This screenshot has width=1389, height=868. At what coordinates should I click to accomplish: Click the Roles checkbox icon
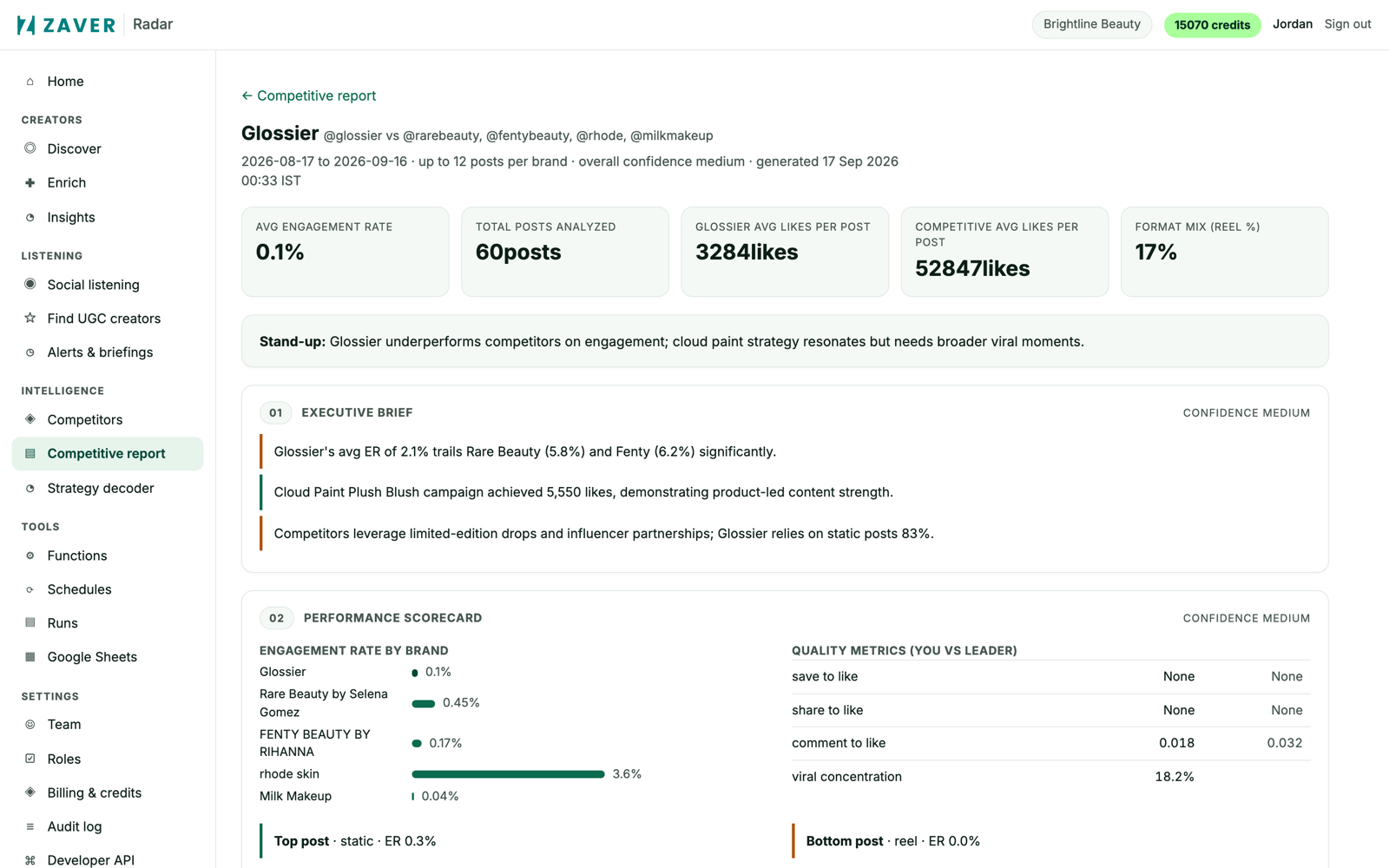pyautogui.click(x=30, y=758)
